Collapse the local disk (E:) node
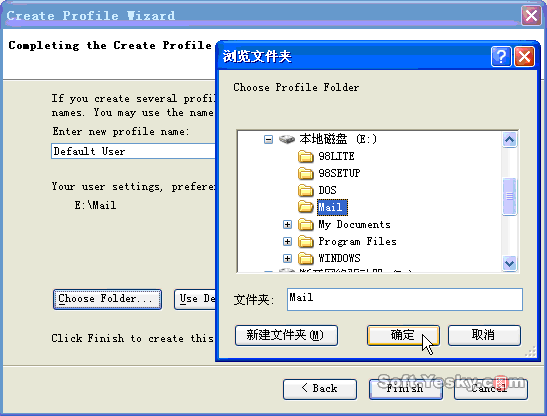This screenshot has width=547, height=416. click(268, 140)
